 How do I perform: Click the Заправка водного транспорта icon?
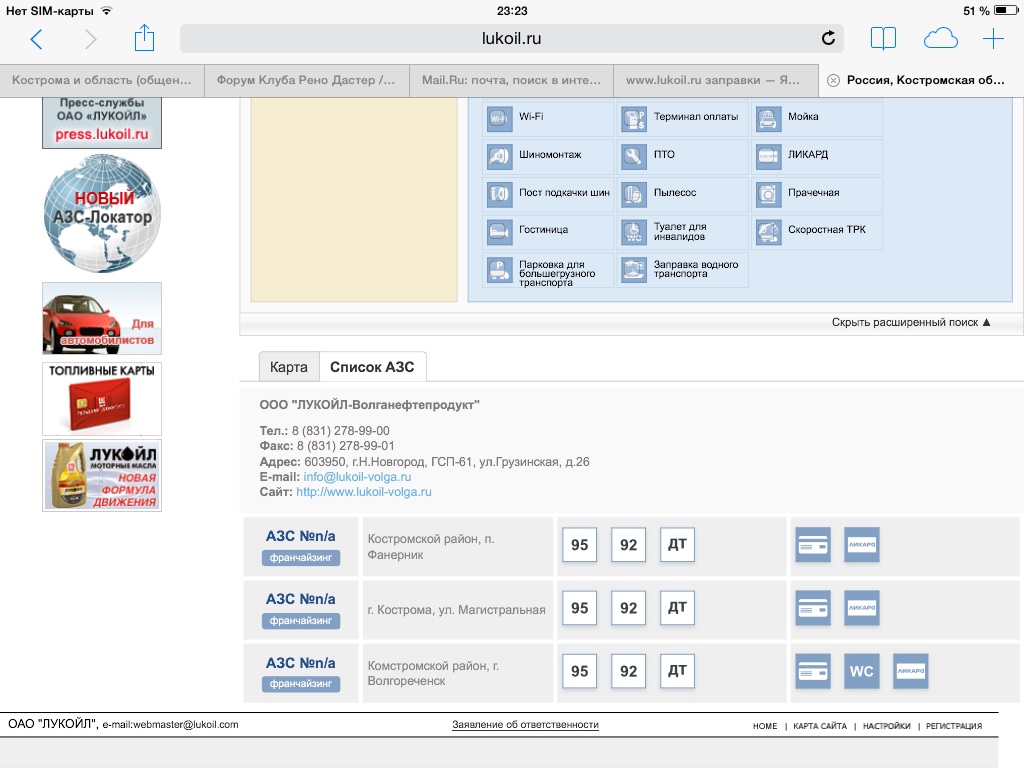coord(633,269)
